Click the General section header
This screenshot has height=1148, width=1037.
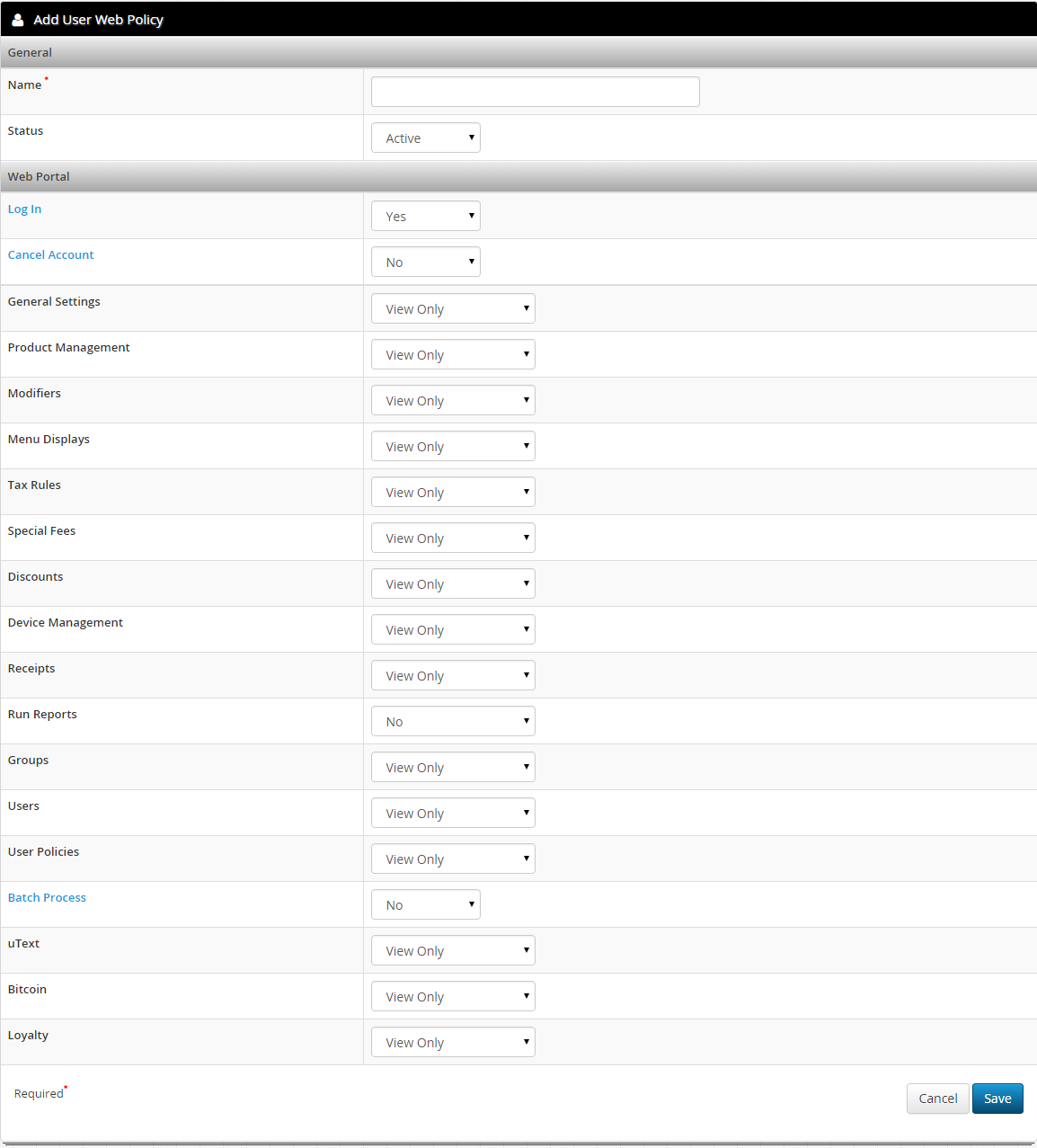tap(518, 52)
